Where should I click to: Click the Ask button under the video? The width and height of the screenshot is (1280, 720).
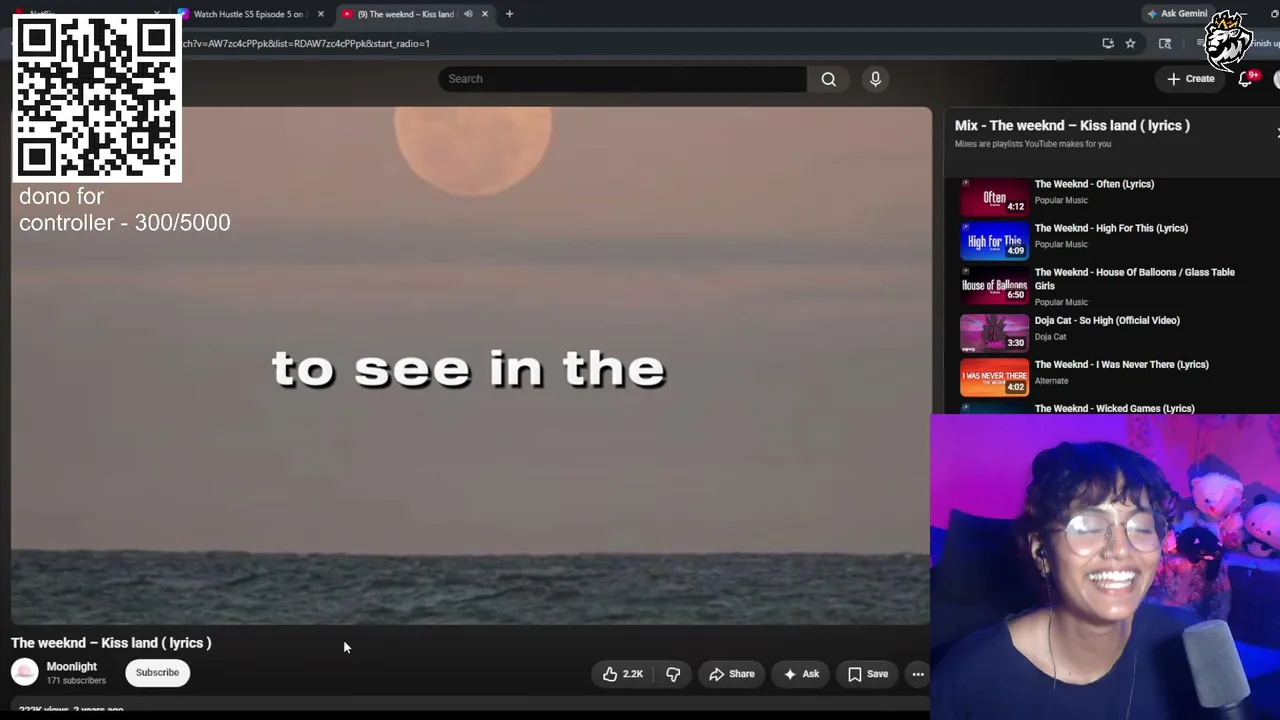pyautogui.click(x=801, y=674)
